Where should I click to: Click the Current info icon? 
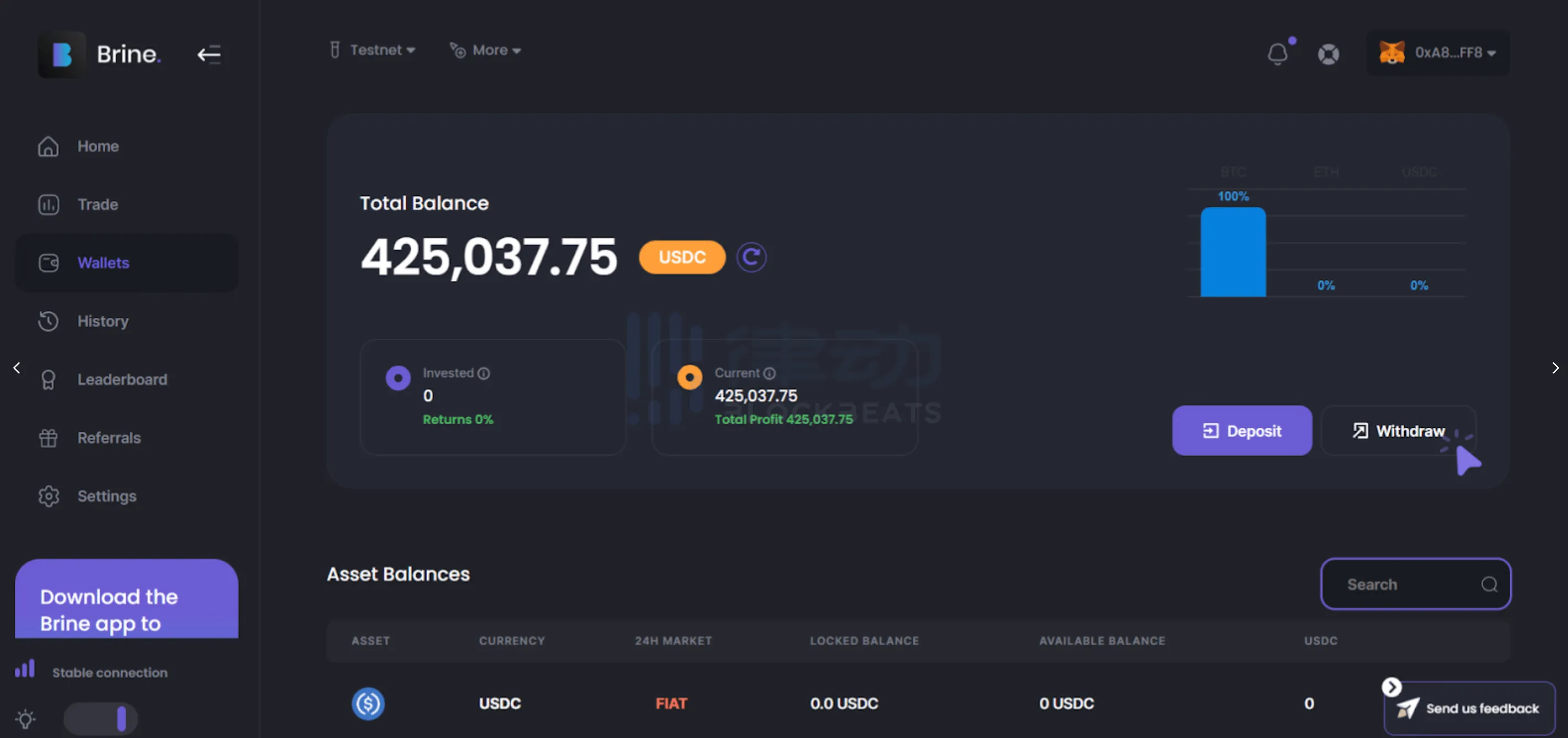point(769,373)
